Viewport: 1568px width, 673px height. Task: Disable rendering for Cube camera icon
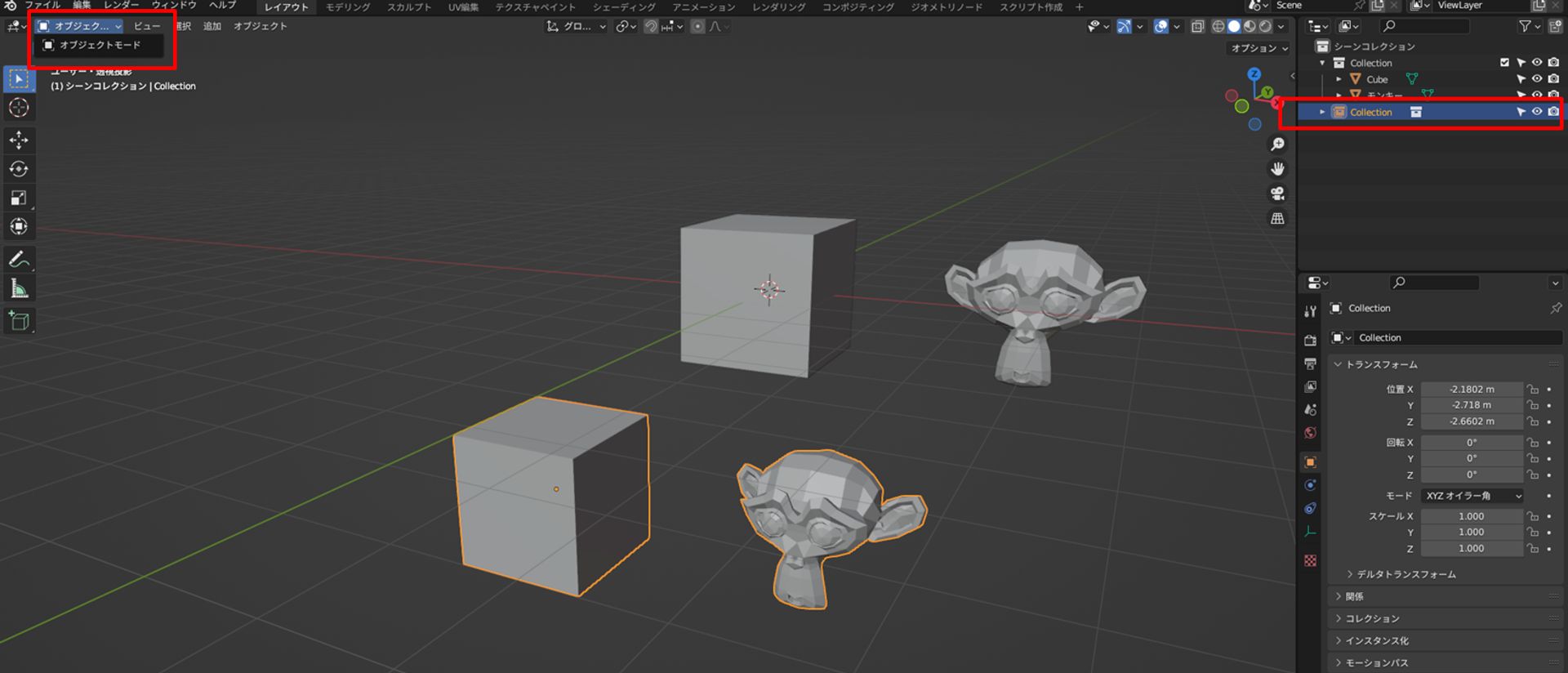click(x=1553, y=79)
